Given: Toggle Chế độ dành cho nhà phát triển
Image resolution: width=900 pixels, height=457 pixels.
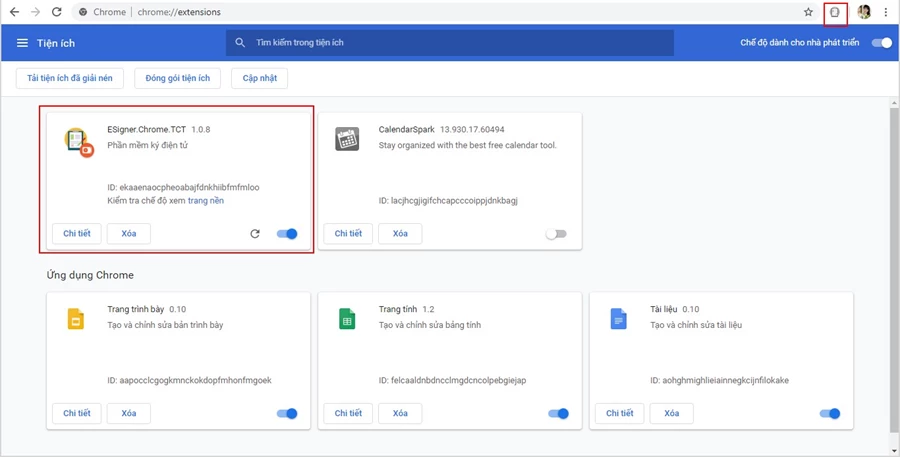Looking at the screenshot, I should 882,42.
